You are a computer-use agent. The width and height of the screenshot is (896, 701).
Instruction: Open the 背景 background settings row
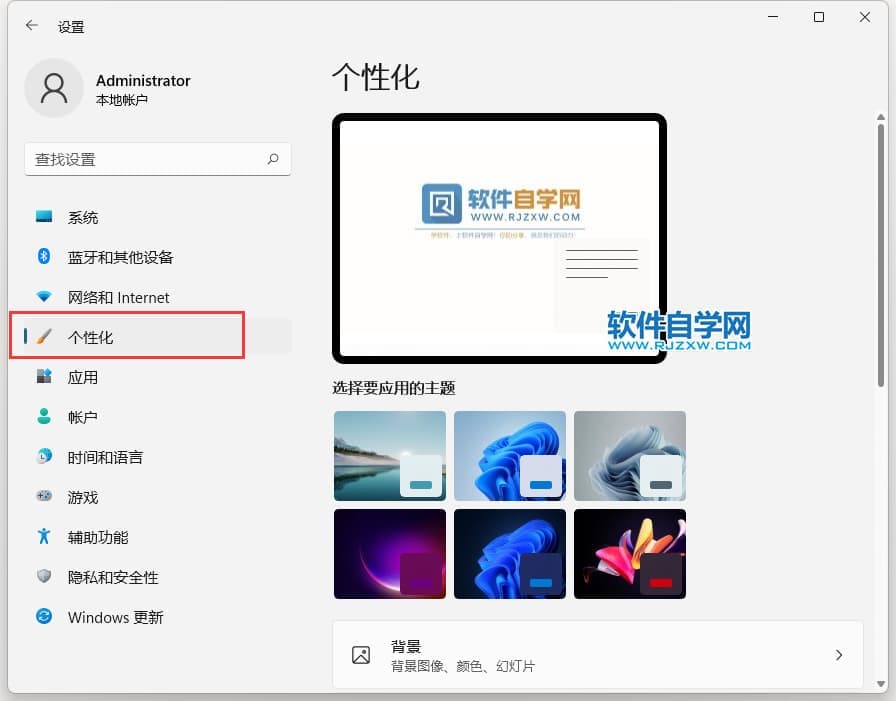coord(597,655)
